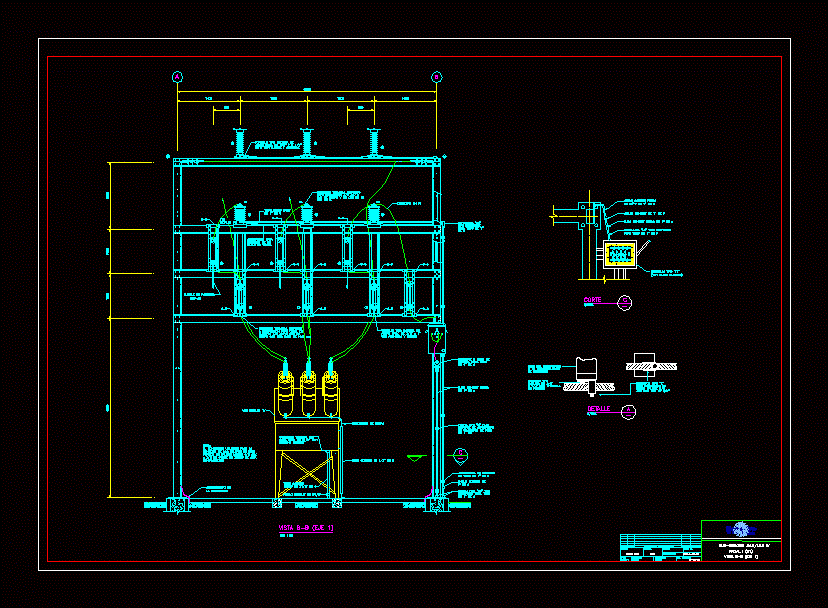This screenshot has height=608, width=828.
Task: Select the left white detail component in DETALLE
Action: (x=587, y=377)
